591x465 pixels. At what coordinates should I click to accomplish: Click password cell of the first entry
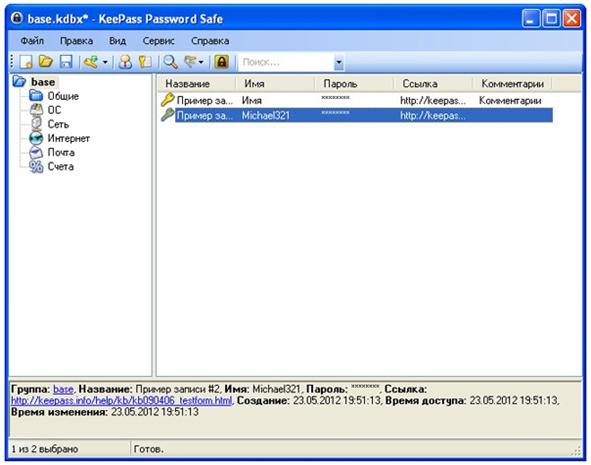coord(335,99)
